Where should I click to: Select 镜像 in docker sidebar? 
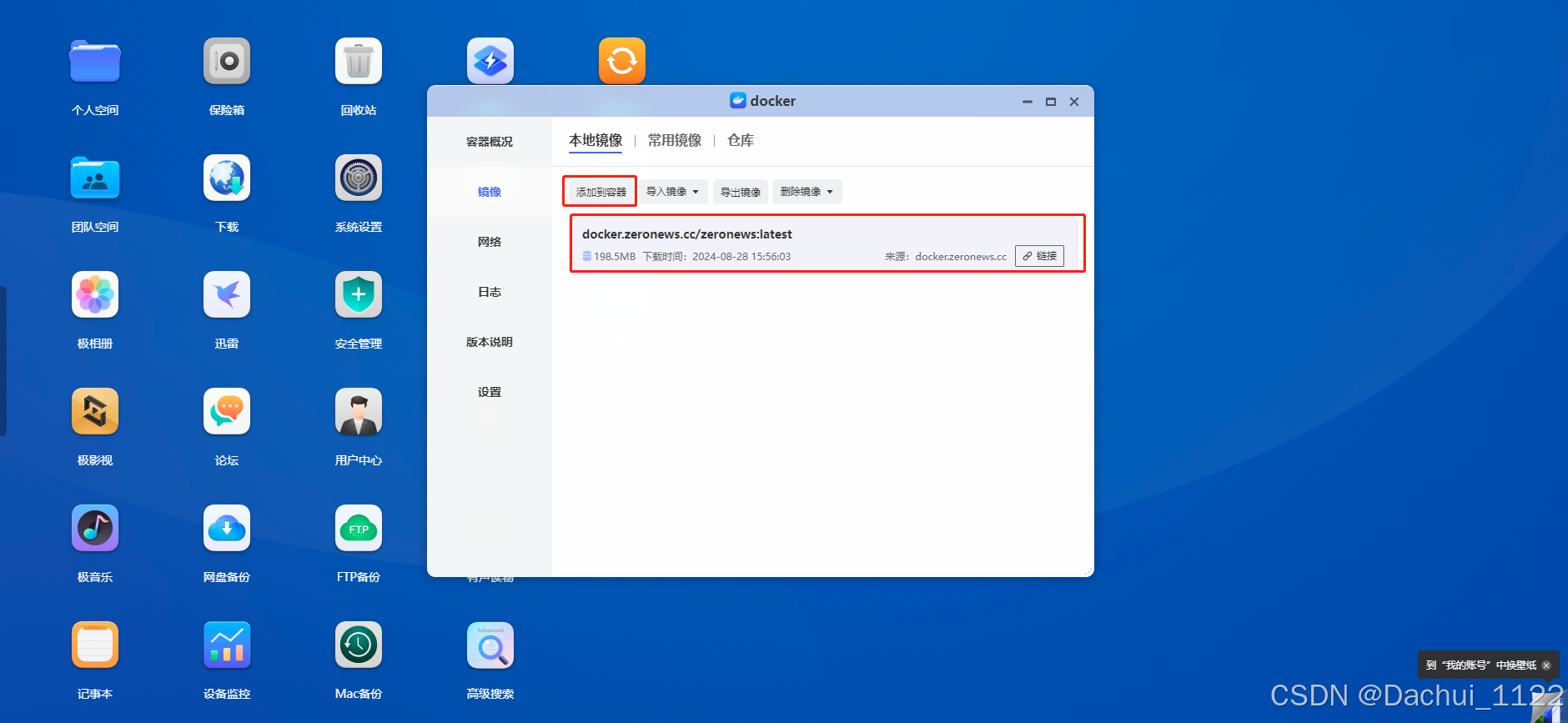pos(490,192)
